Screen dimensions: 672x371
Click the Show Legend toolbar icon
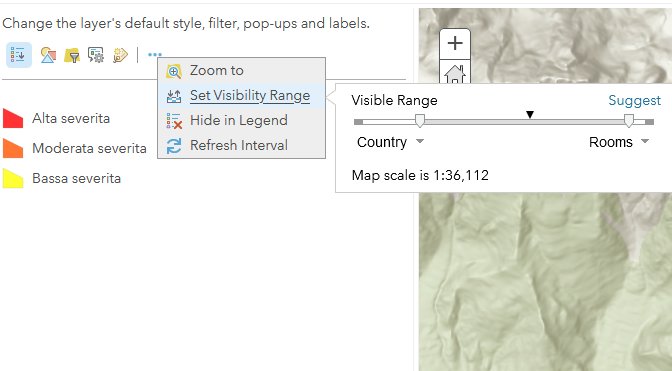tap(18, 55)
